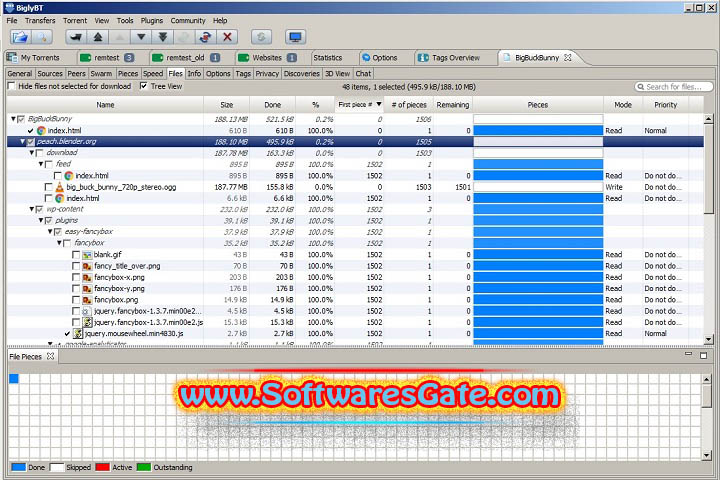720x480 pixels.
Task: Select the fancy_title_over.png file row
Action: click(x=355, y=266)
